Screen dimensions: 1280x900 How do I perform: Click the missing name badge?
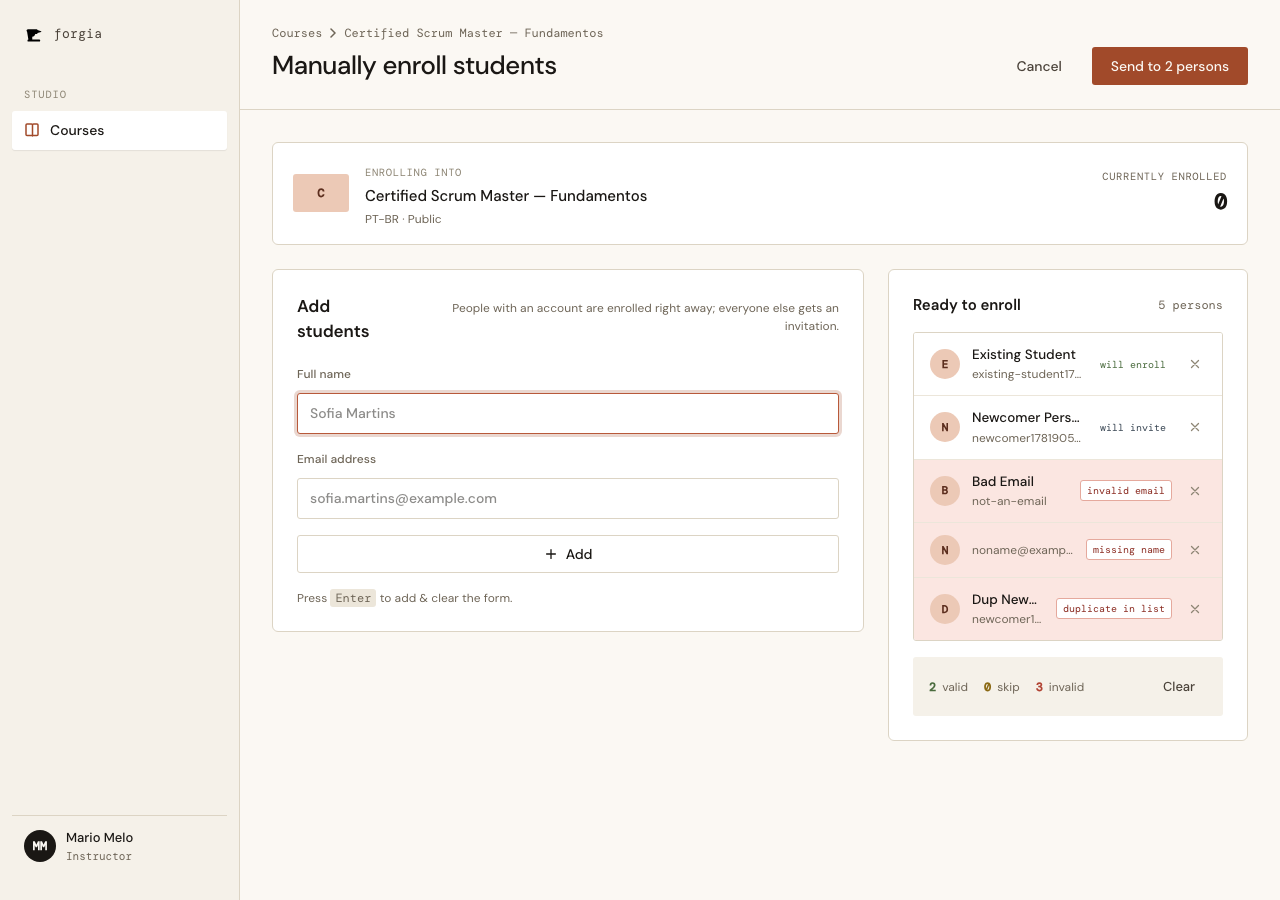[1129, 550]
